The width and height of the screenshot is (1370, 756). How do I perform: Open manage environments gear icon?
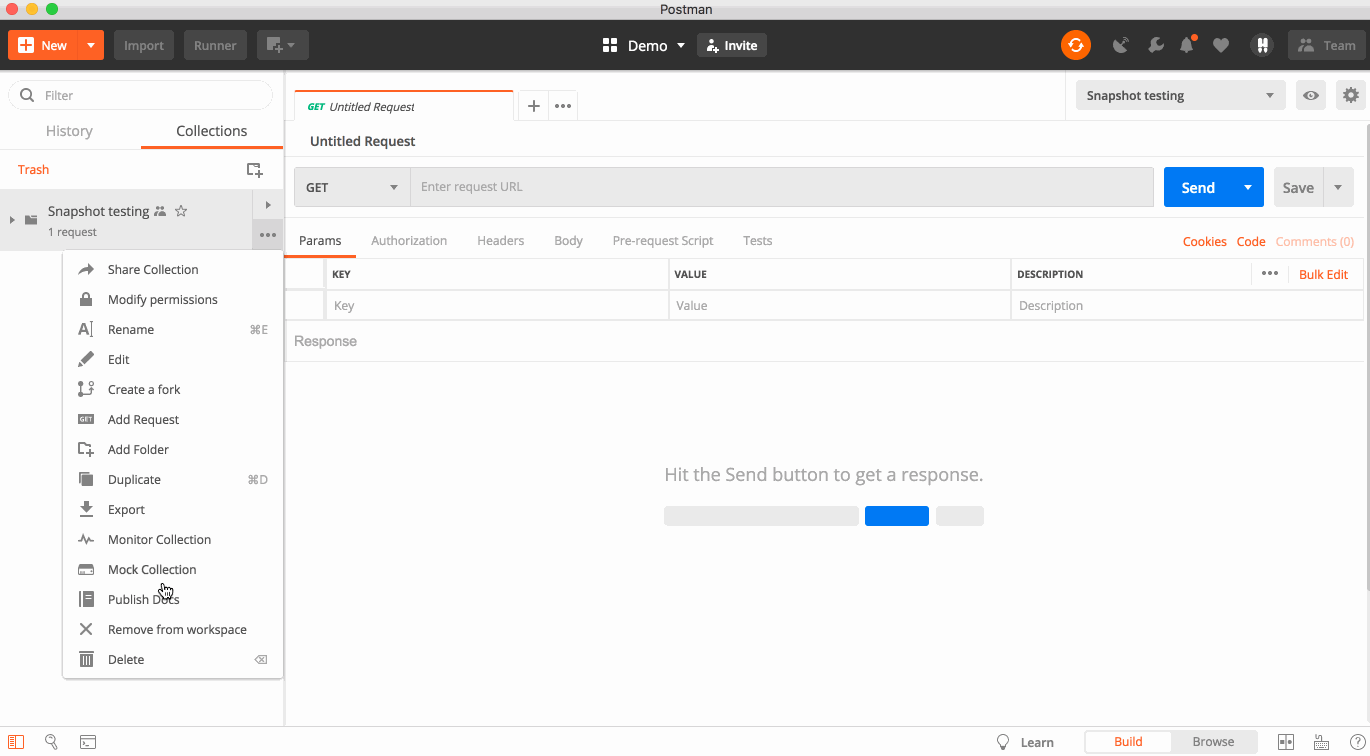coord(1351,96)
